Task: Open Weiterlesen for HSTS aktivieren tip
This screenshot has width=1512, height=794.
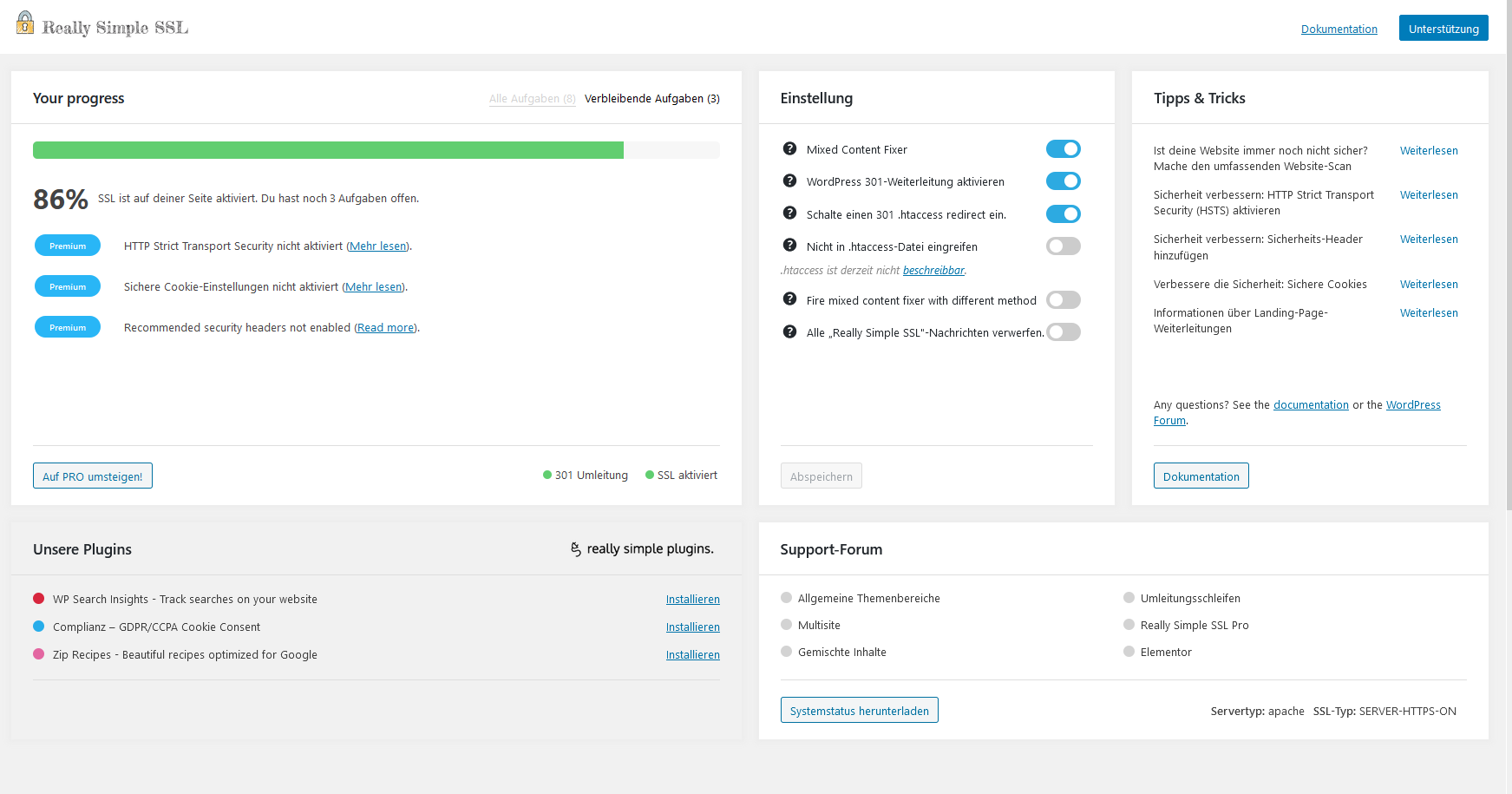Action: click(x=1429, y=195)
